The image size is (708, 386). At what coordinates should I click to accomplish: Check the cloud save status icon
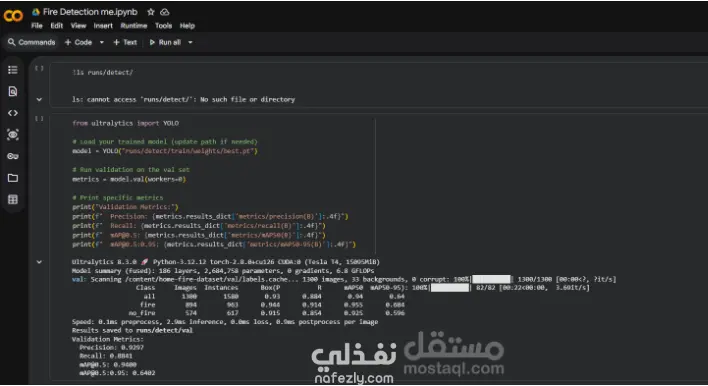165,12
